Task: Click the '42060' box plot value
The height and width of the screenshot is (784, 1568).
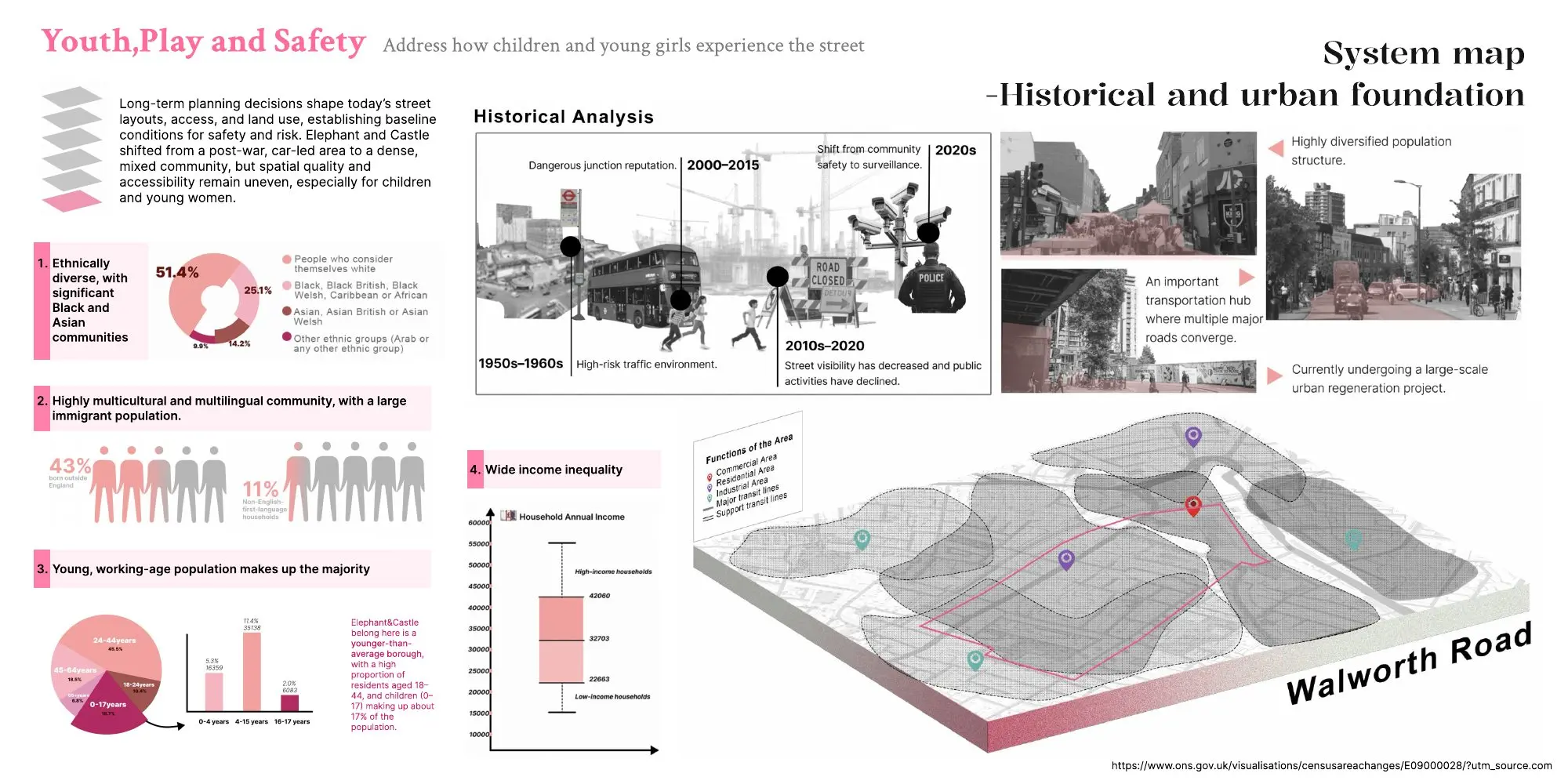Action: click(x=600, y=596)
